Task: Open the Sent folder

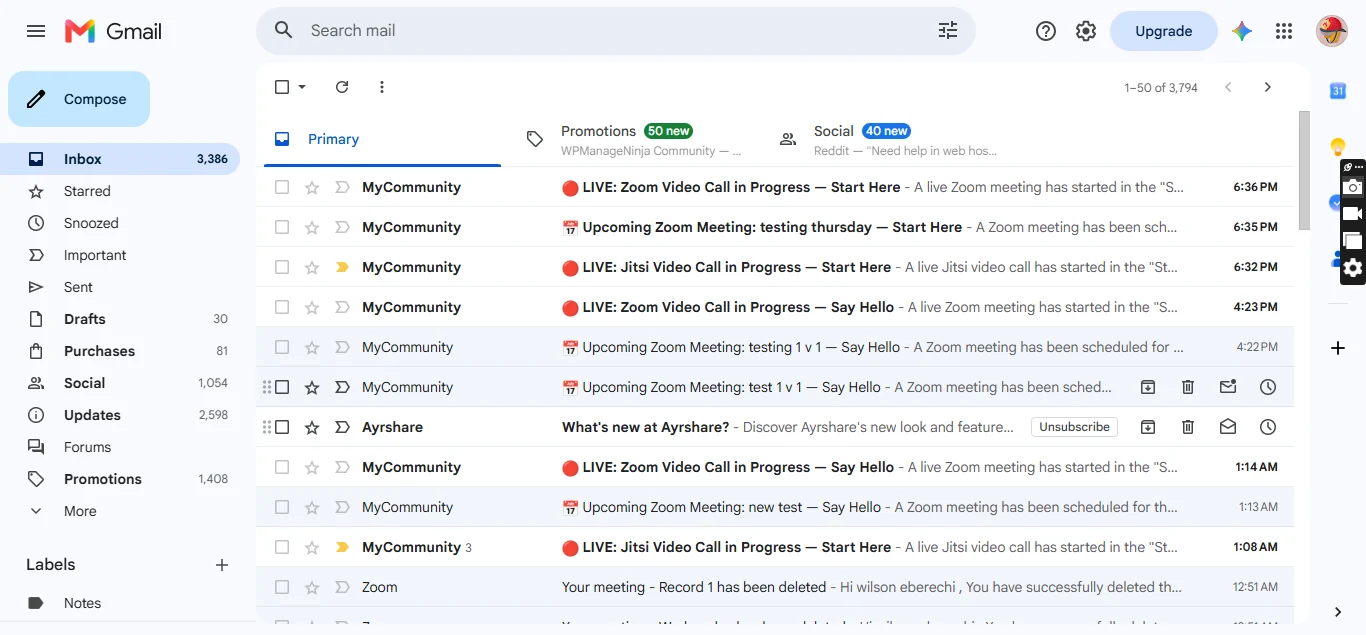Action: point(120,287)
